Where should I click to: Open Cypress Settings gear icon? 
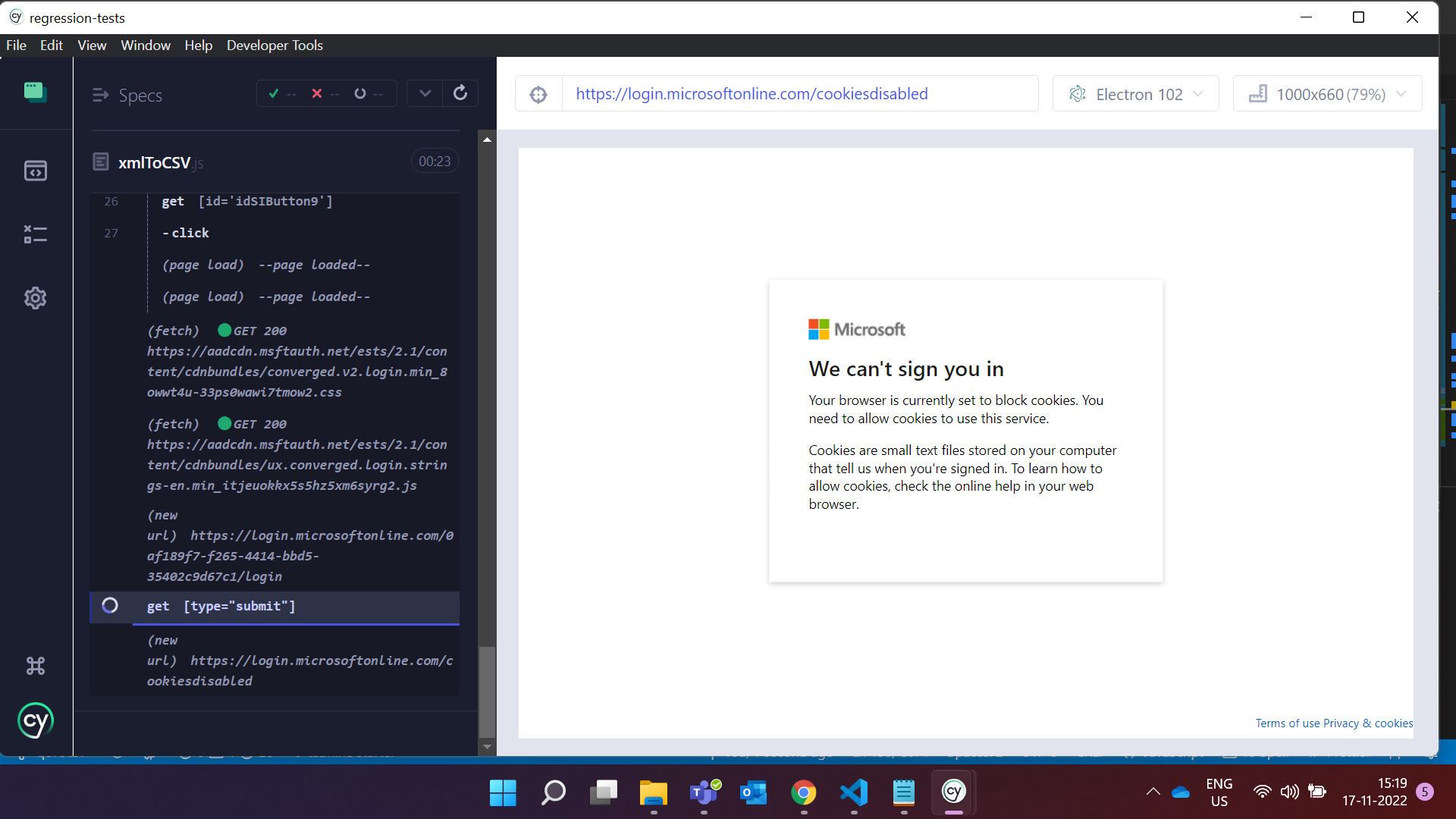click(x=35, y=298)
